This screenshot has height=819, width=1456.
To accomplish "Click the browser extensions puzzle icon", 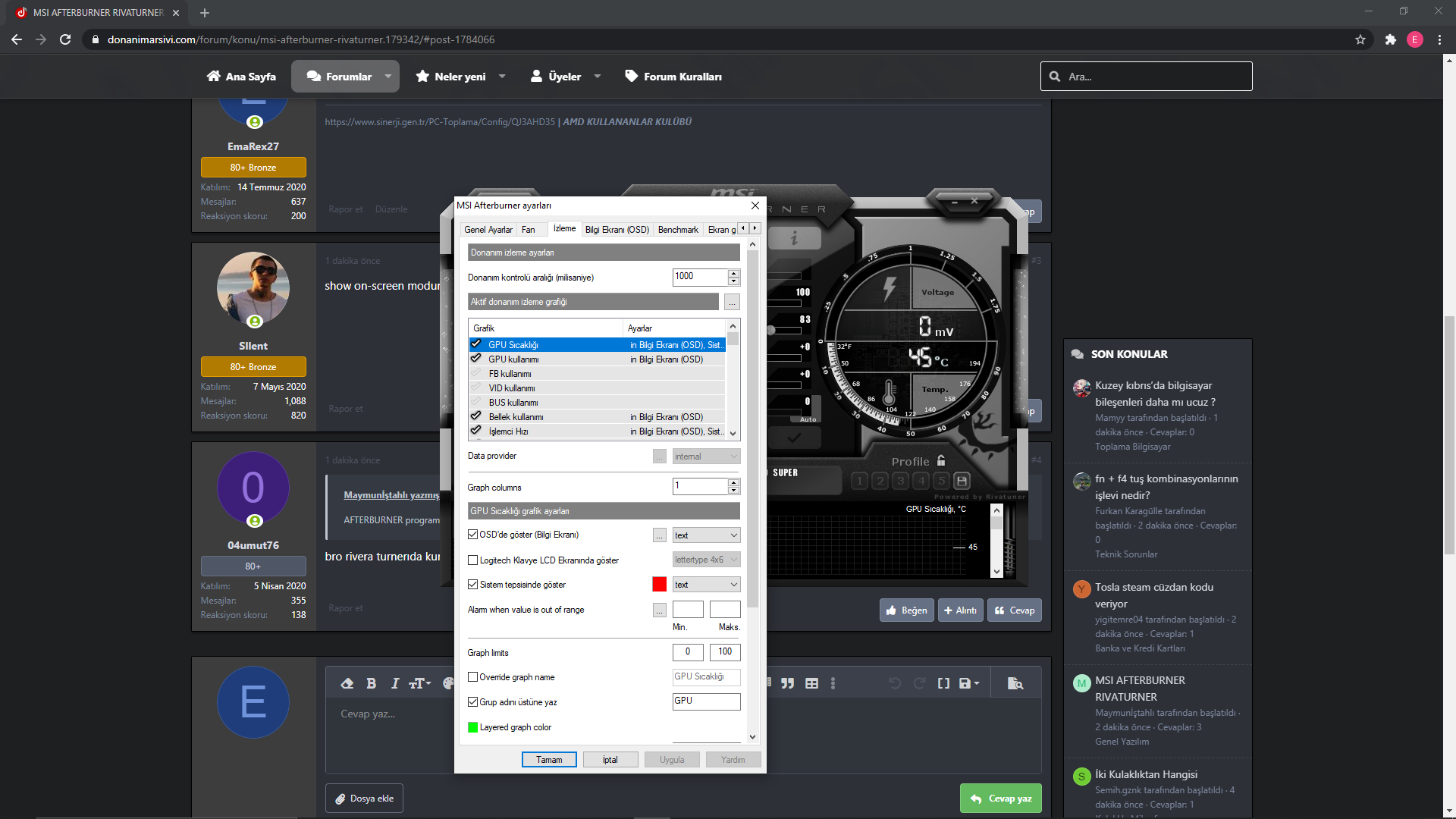I will click(x=1390, y=39).
